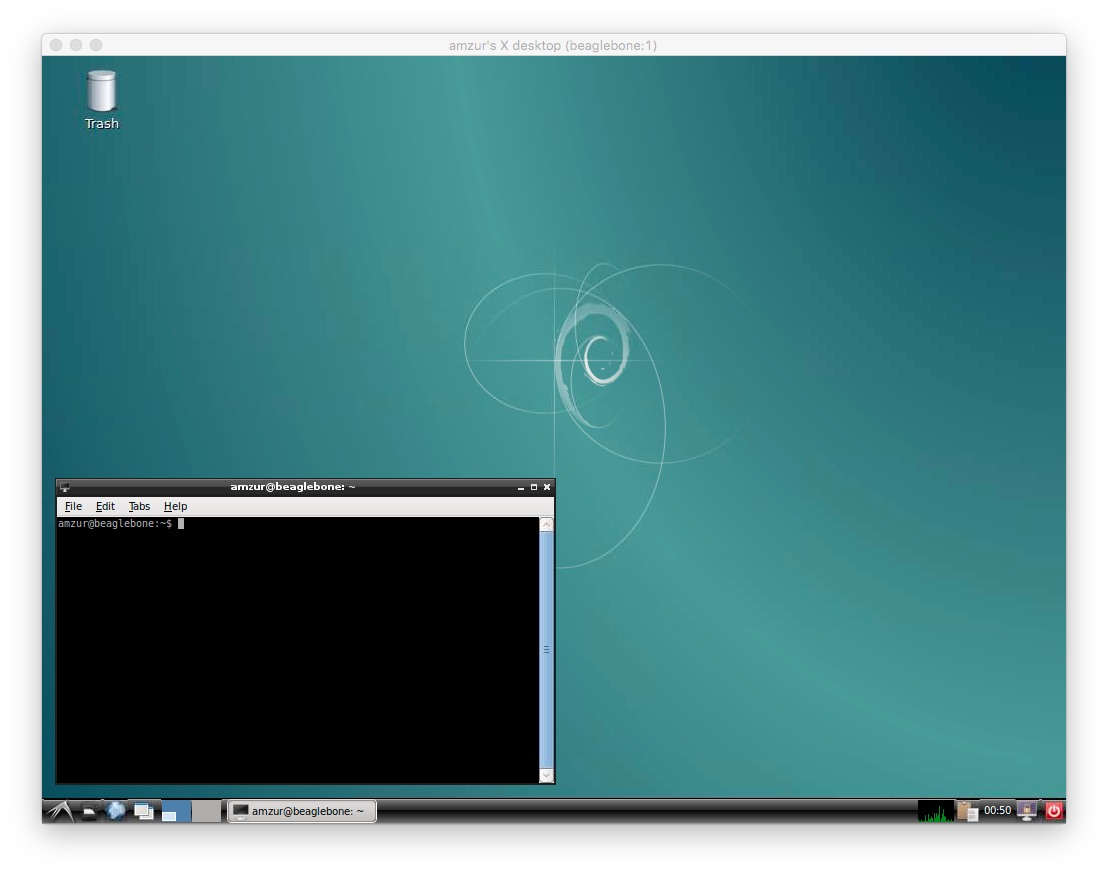This screenshot has height=874, width=1108.
Task: Open the web browser globe icon
Action: [x=116, y=811]
